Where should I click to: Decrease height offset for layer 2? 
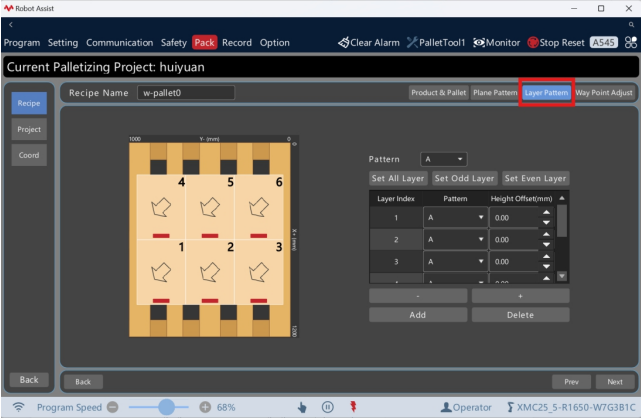546,245
